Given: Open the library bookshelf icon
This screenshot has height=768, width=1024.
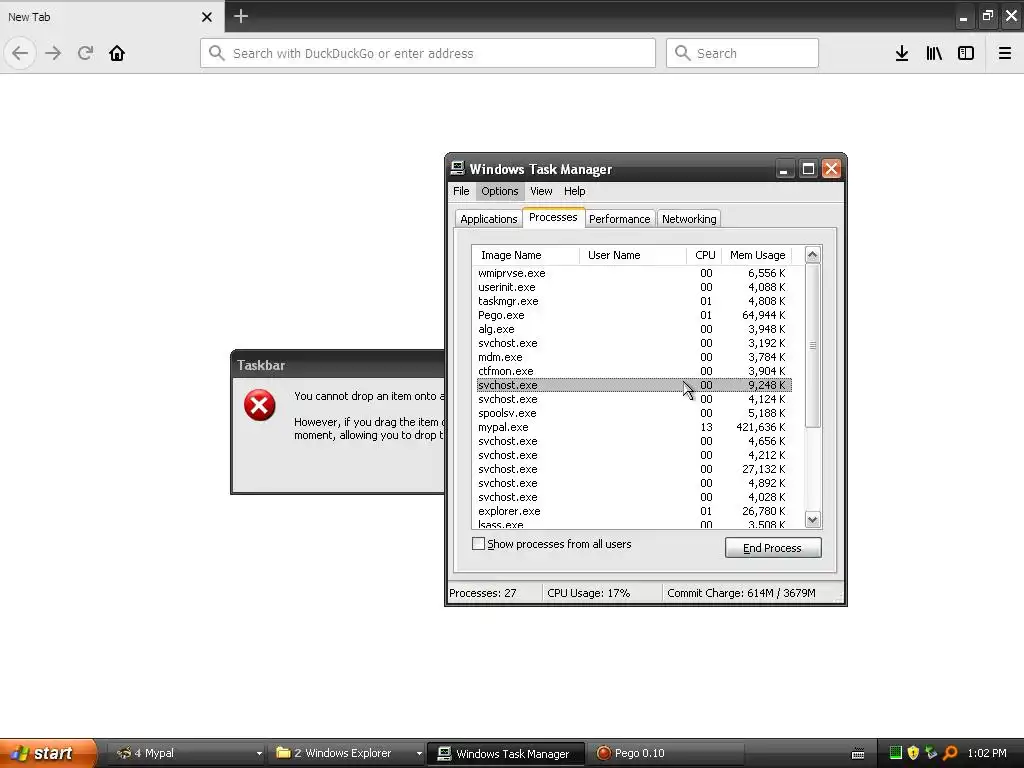Looking at the screenshot, I should pyautogui.click(x=934, y=53).
